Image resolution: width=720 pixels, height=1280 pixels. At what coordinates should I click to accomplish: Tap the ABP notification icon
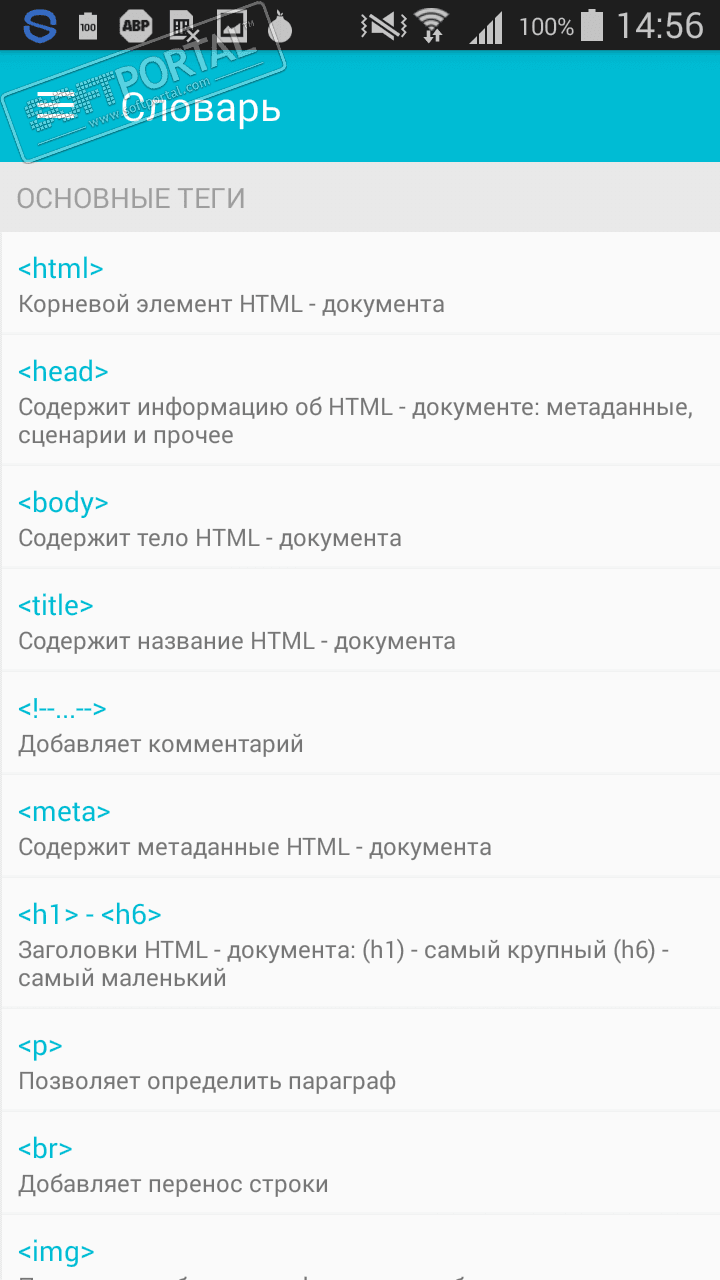click(x=135, y=25)
